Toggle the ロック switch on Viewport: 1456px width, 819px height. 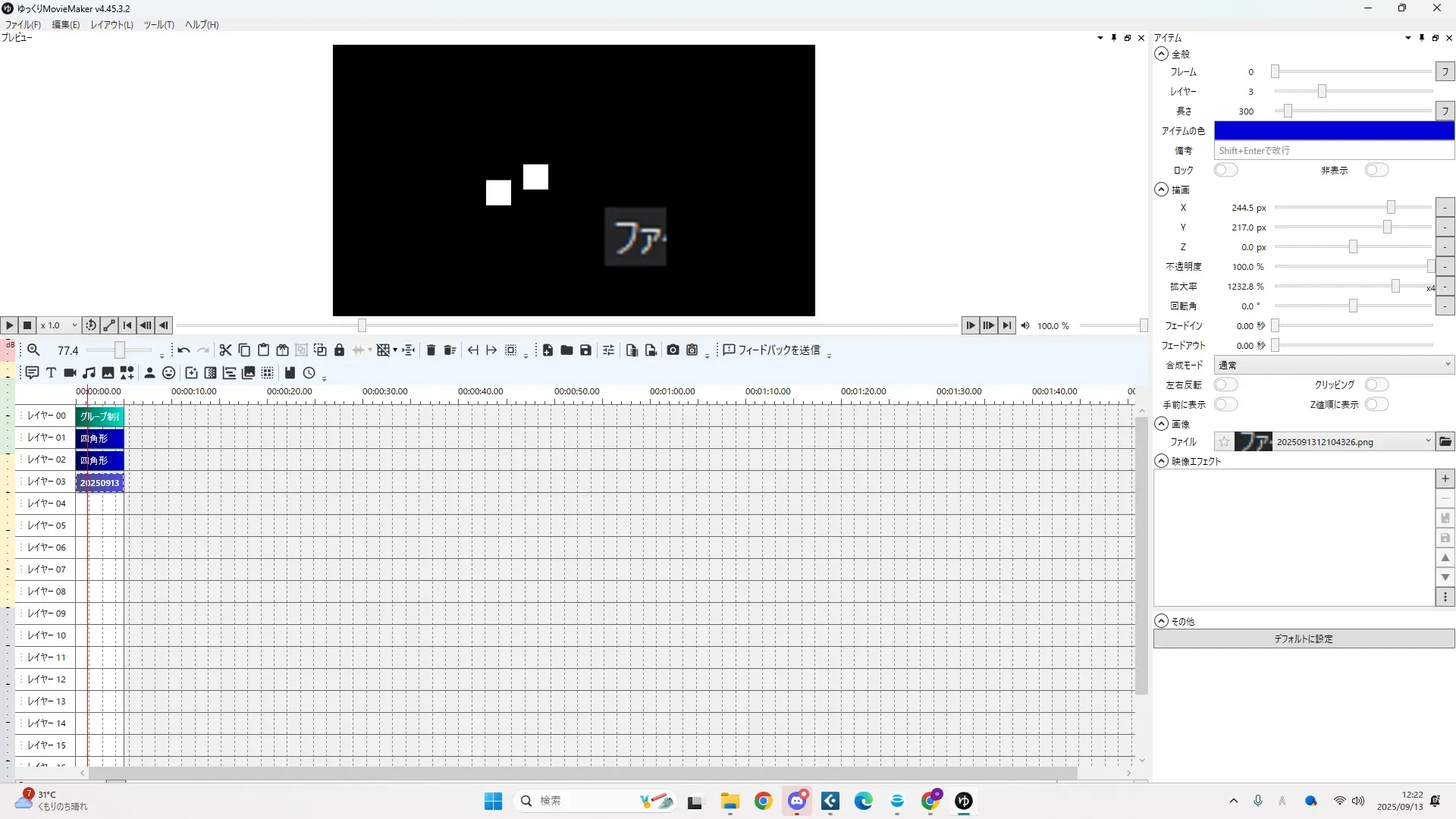coord(1225,170)
